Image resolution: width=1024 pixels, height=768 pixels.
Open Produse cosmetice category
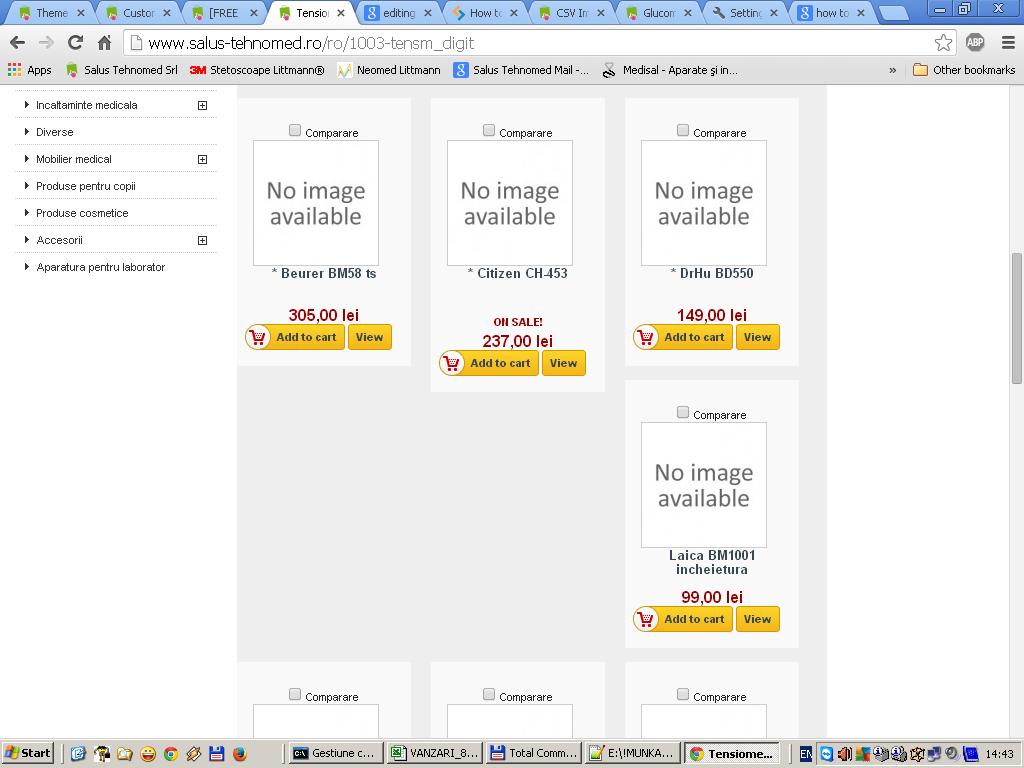click(82, 213)
